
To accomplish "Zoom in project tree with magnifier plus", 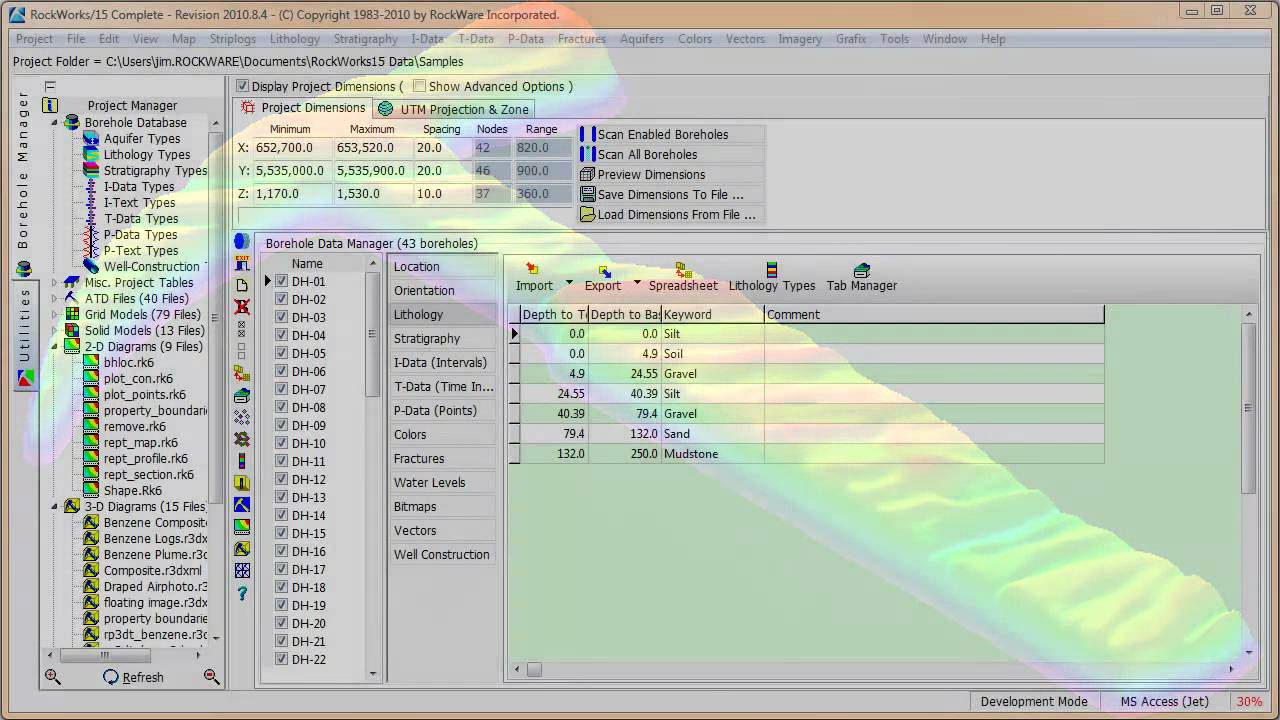I will (x=52, y=677).
